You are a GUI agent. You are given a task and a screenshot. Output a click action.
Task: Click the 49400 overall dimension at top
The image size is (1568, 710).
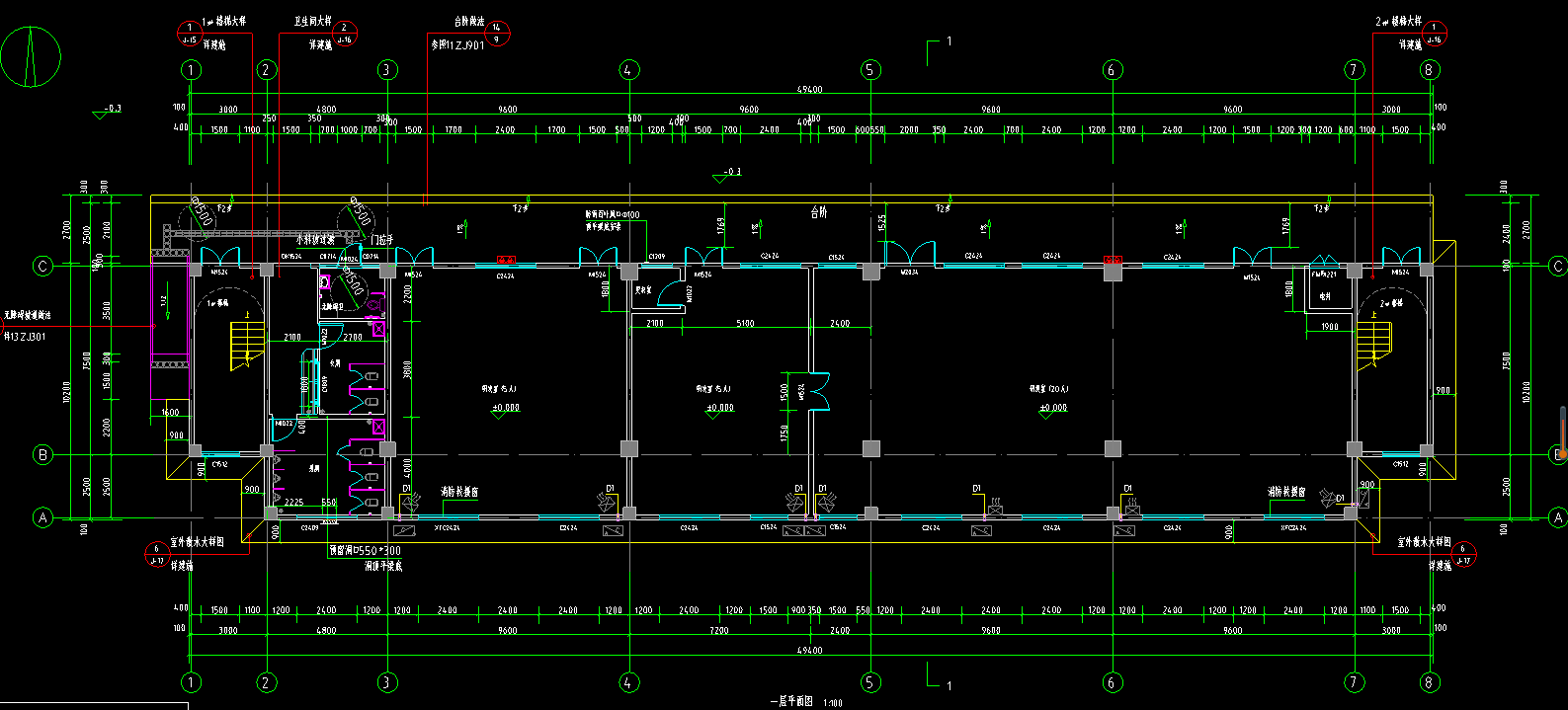coord(809,90)
